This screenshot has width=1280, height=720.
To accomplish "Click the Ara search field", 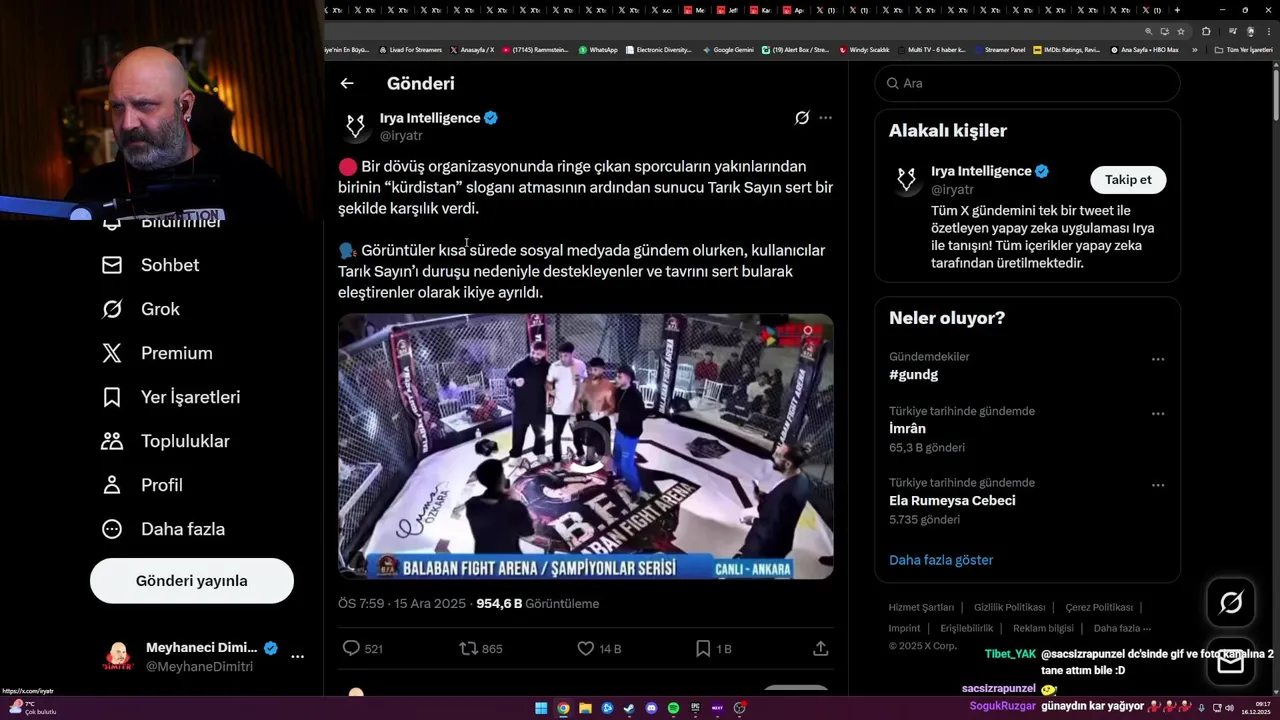I will 1027,83.
